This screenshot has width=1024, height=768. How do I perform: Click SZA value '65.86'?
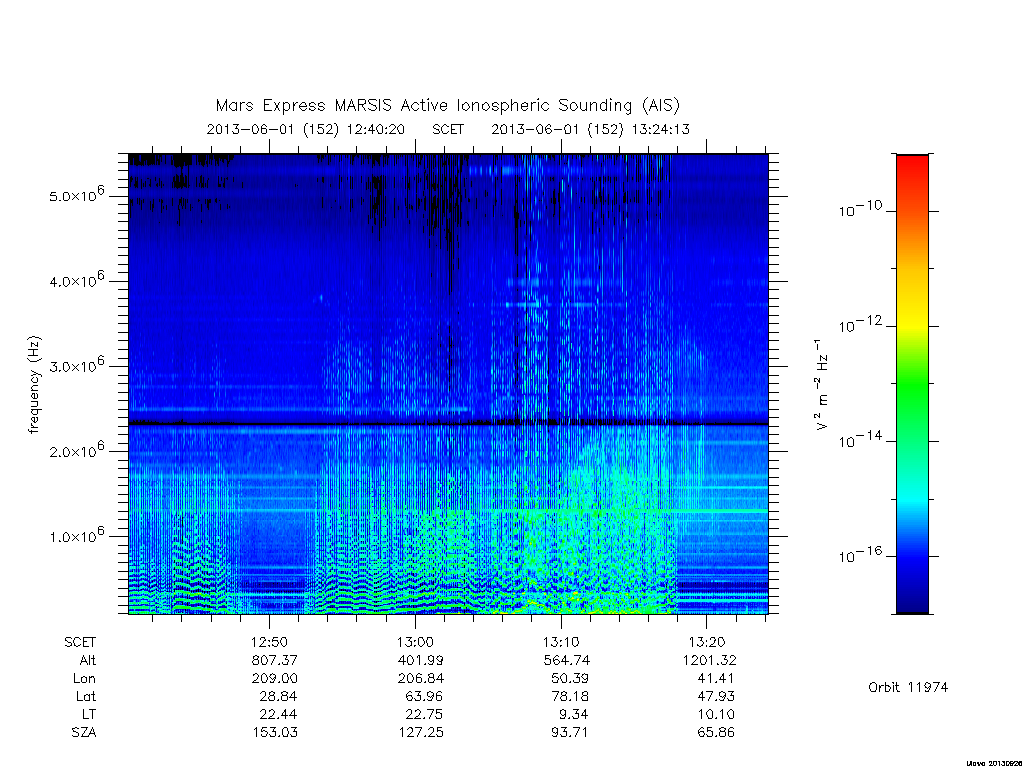(x=716, y=733)
